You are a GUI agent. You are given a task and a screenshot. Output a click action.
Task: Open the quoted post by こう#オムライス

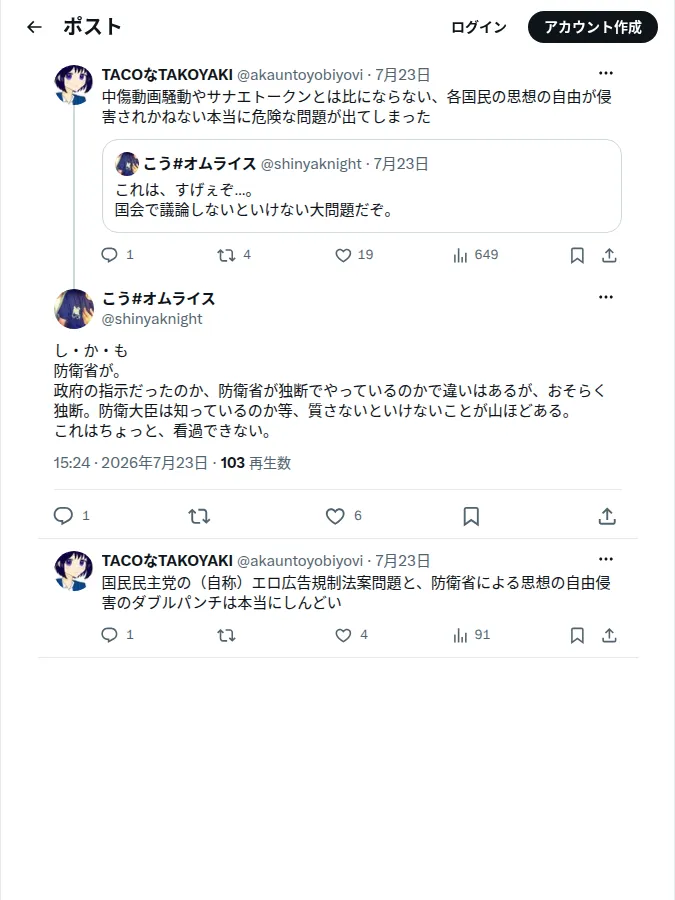[x=362, y=186]
